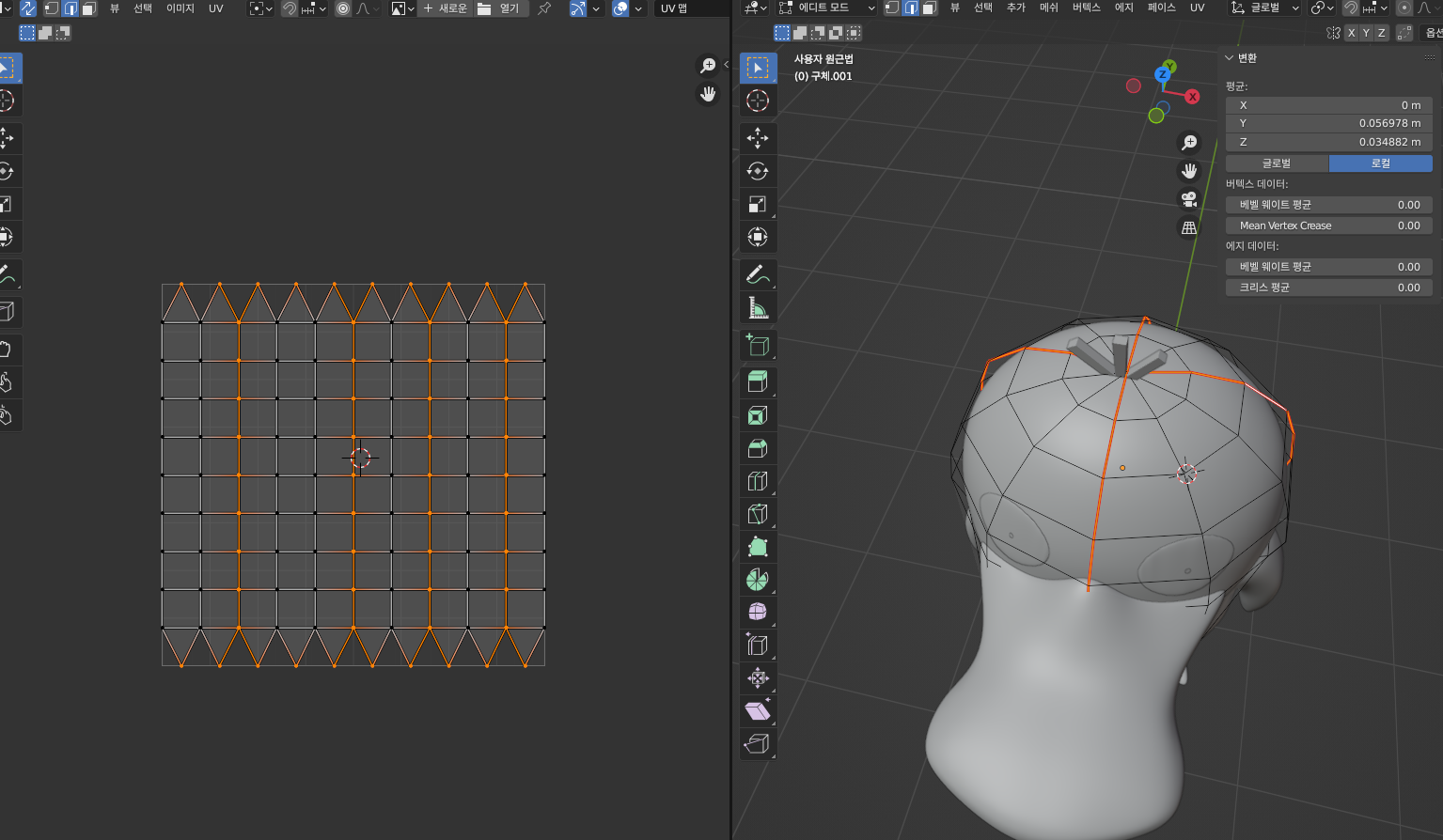
Task: Open the 페이스 menu
Action: pos(1161,8)
